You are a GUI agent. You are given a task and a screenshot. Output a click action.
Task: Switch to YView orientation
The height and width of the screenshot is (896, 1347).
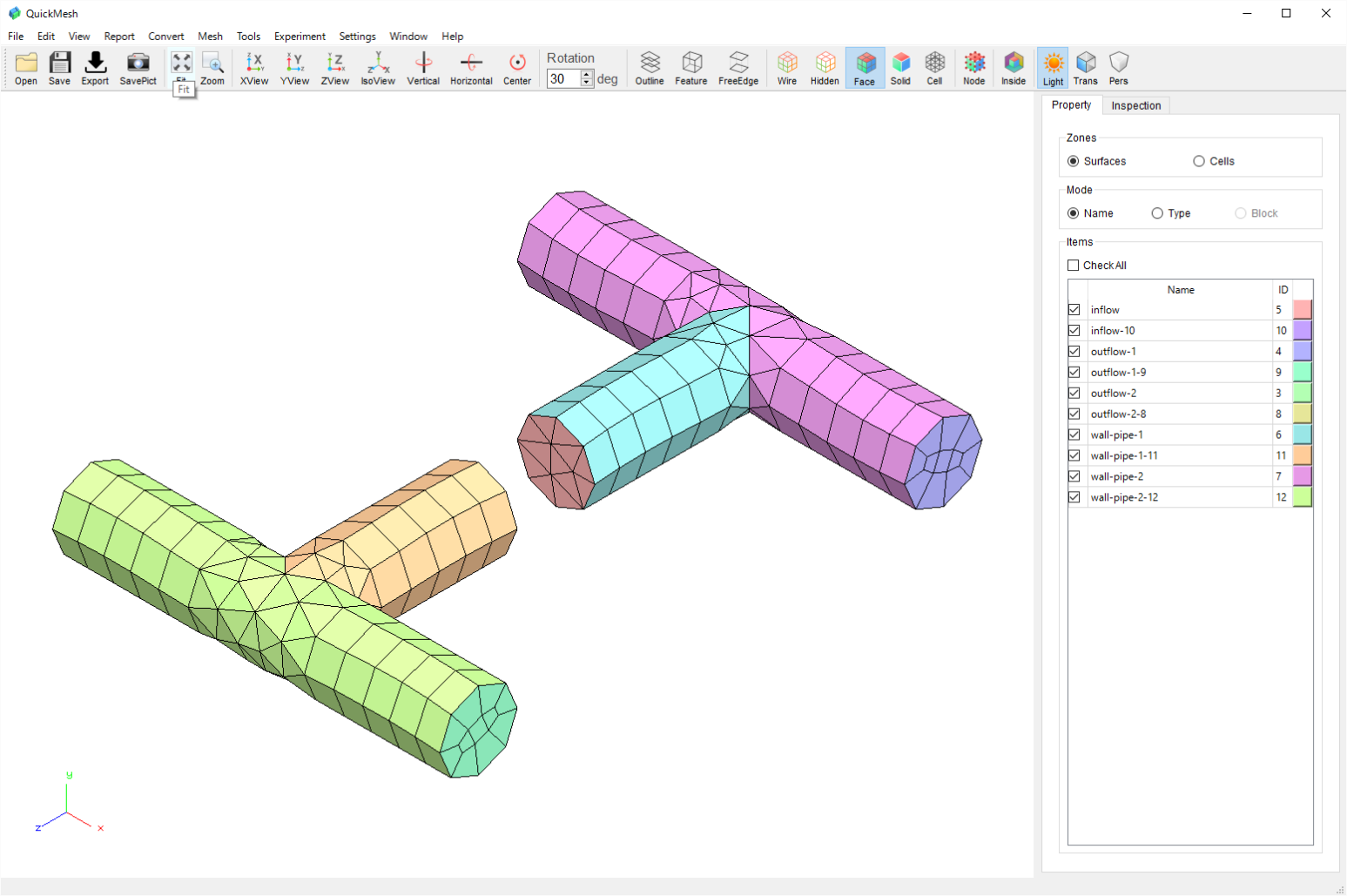point(294,68)
